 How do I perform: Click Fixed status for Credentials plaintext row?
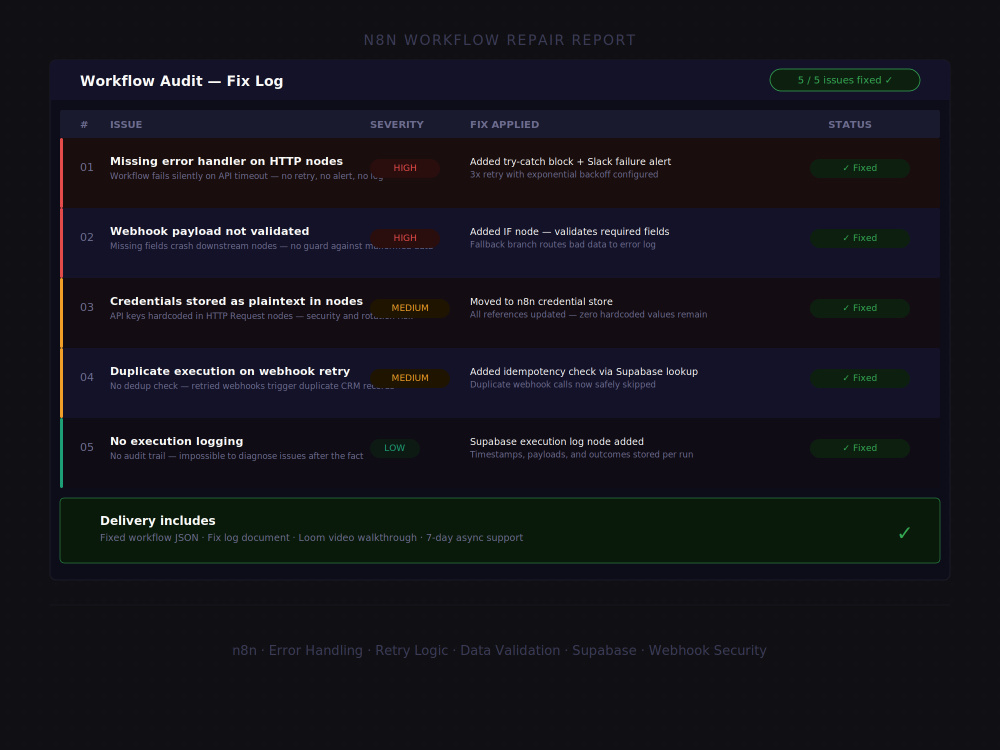click(x=860, y=308)
